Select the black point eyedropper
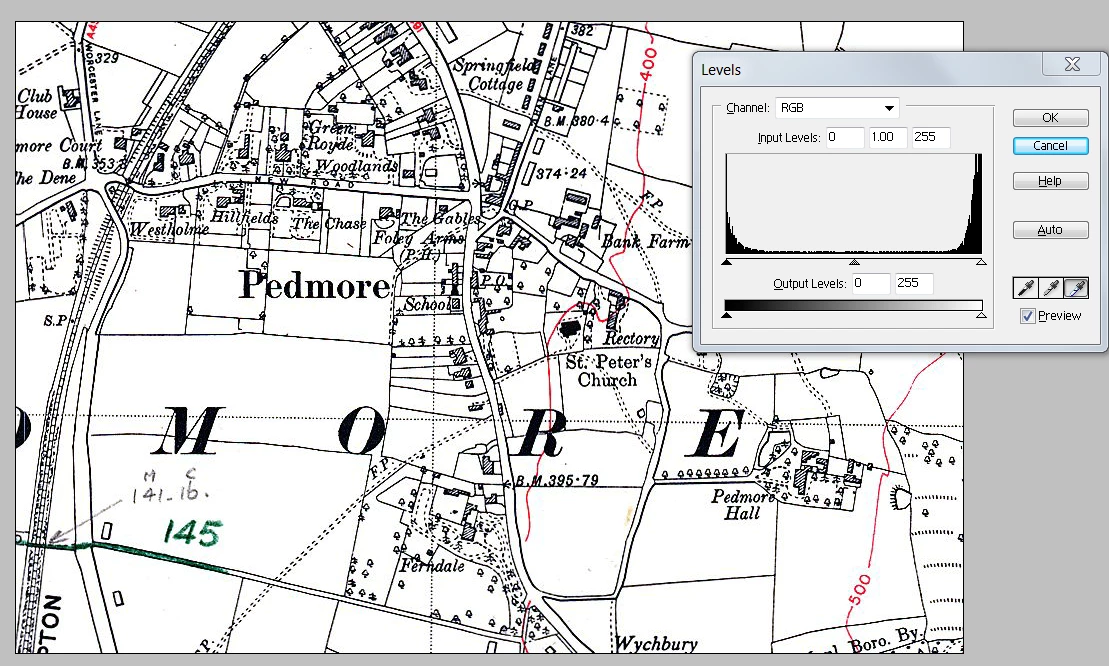1109x666 pixels. [1025, 288]
